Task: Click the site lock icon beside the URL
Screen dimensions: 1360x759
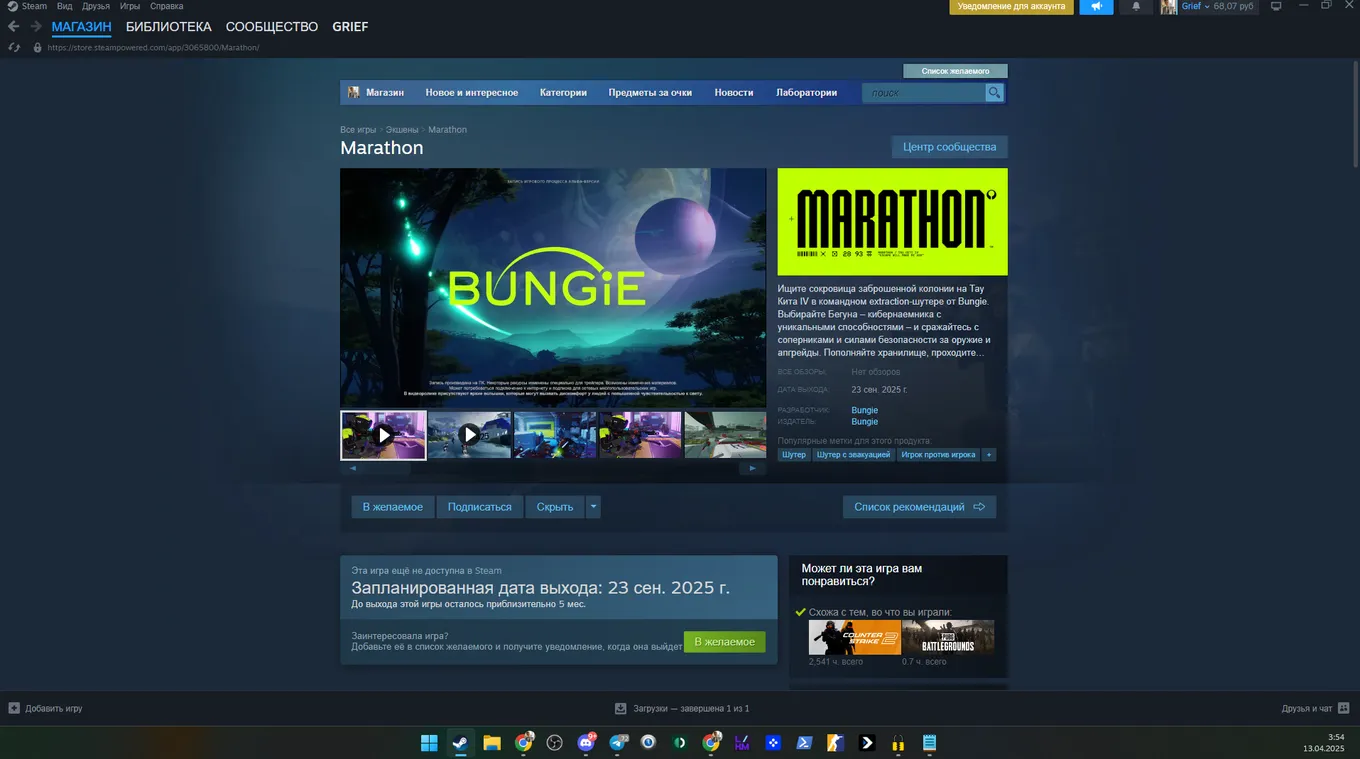Action: (38, 47)
